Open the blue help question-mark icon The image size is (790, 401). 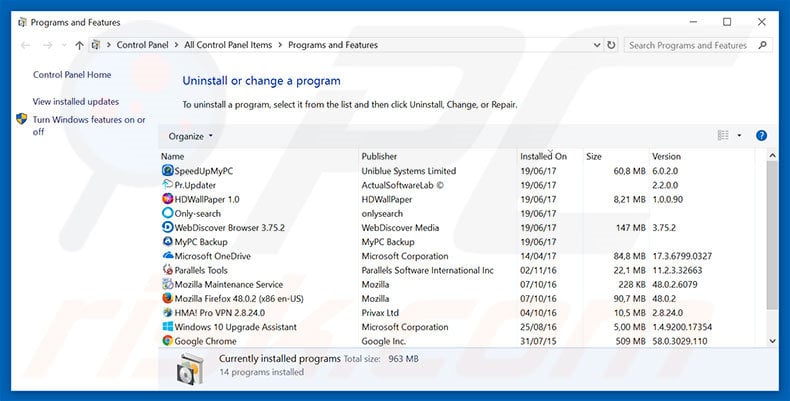(x=761, y=136)
